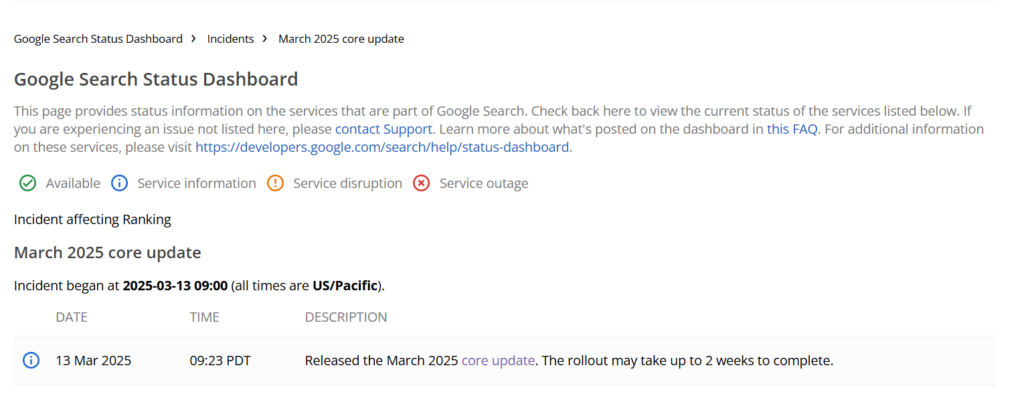Open the this FAQ link
Screen dimensions: 1024x400
click(x=792, y=129)
